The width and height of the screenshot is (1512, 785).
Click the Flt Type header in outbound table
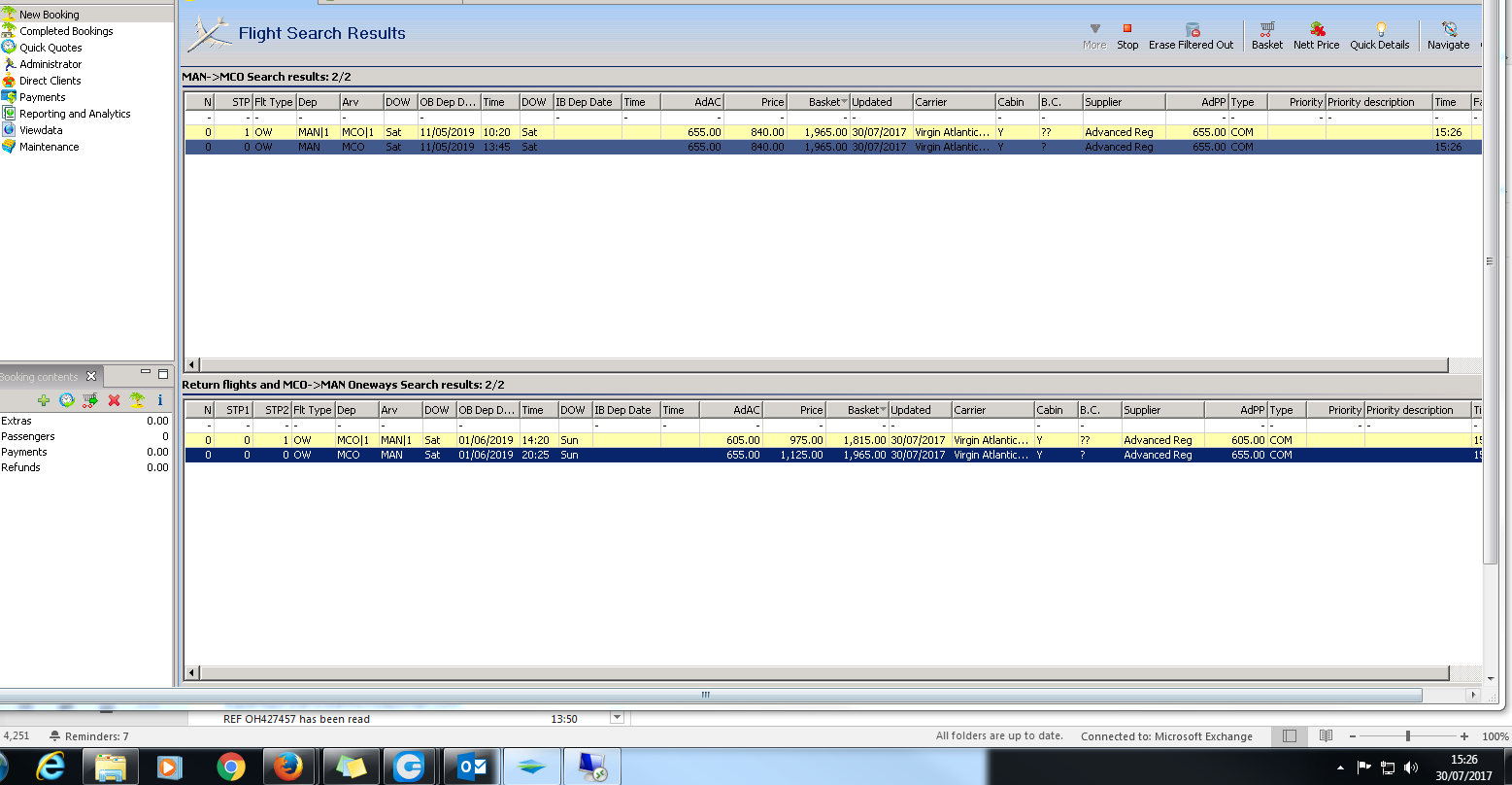(x=274, y=102)
